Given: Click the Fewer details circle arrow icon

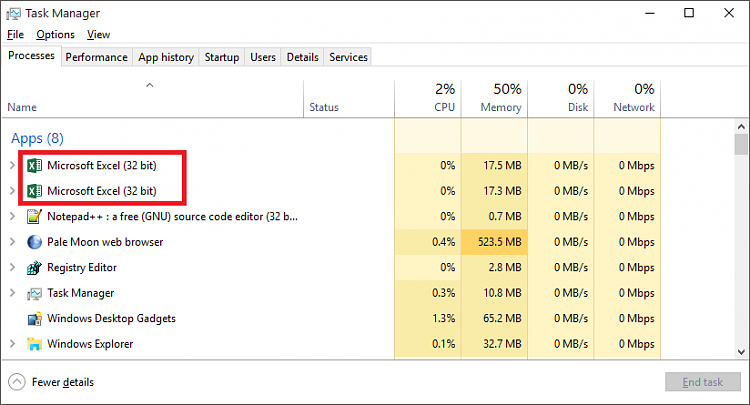Looking at the screenshot, I should tap(17, 382).
